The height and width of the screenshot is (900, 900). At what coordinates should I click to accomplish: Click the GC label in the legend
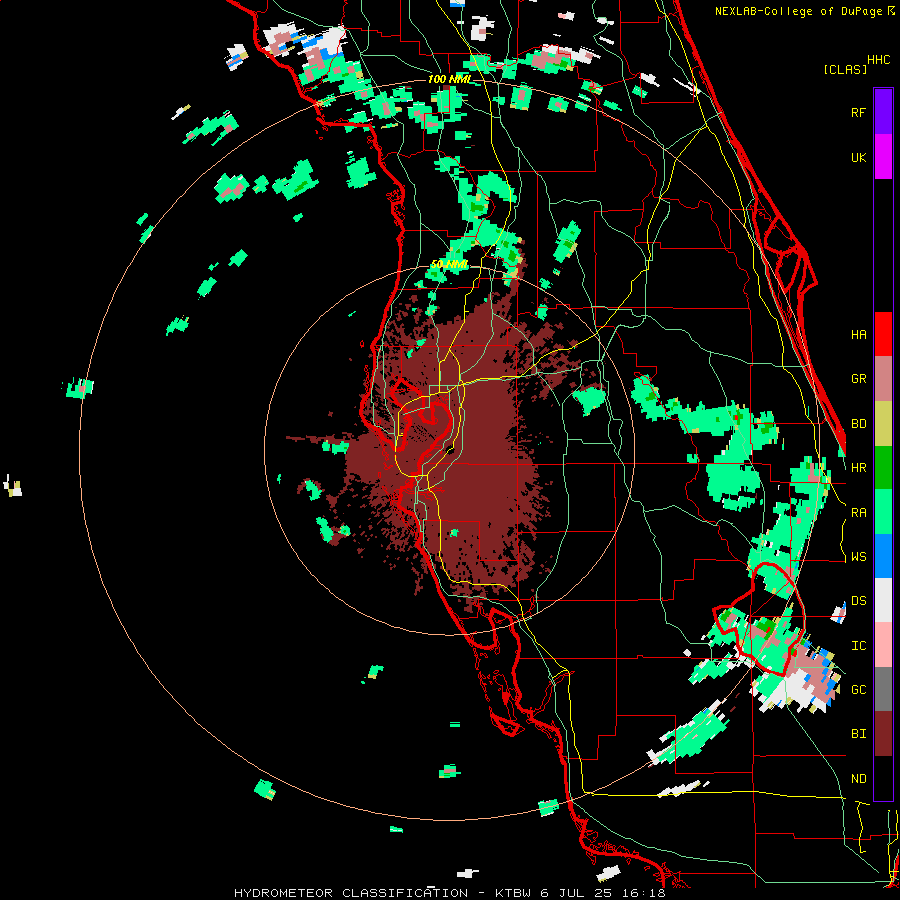pyautogui.click(x=858, y=689)
